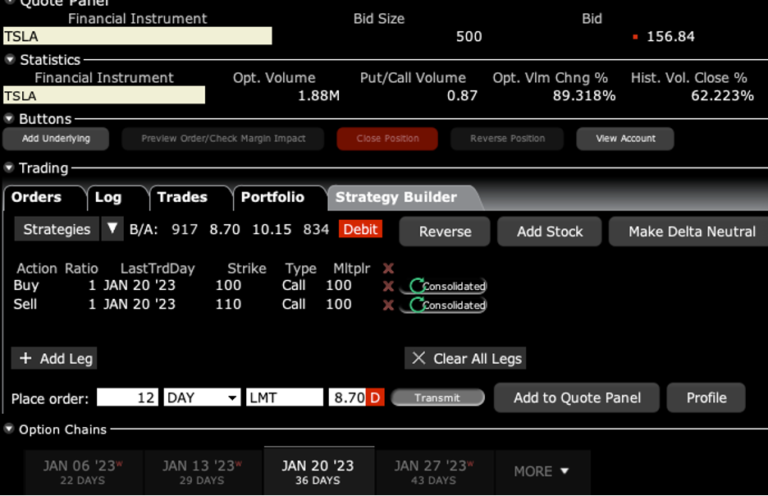Viewport: 768px width, 496px height.
Task: Click the red Close Position button
Action: (387, 138)
